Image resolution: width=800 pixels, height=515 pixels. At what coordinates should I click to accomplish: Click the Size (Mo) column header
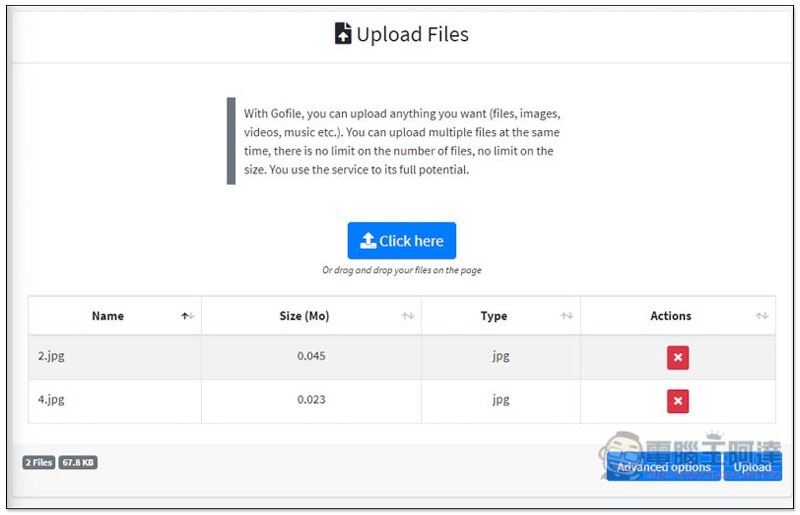(304, 316)
